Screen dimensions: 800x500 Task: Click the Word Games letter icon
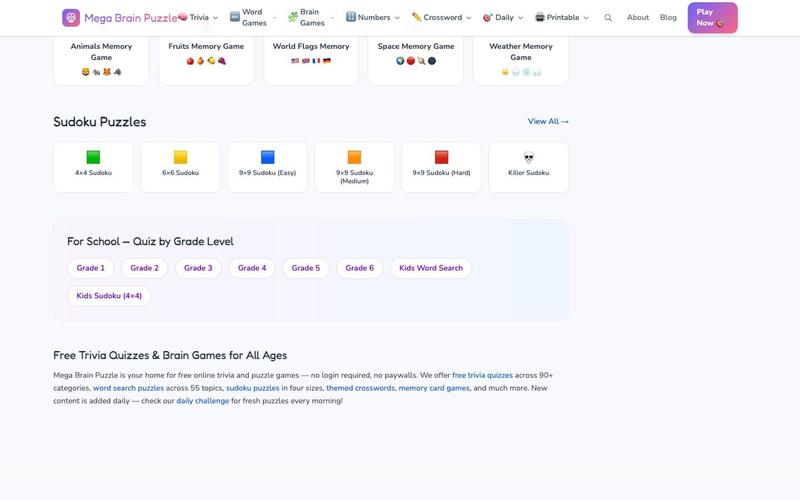(x=235, y=17)
